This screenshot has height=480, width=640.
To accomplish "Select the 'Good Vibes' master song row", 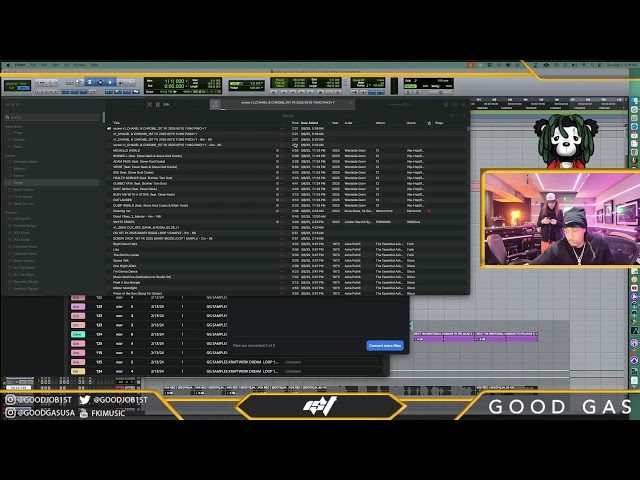I will coord(286,216).
